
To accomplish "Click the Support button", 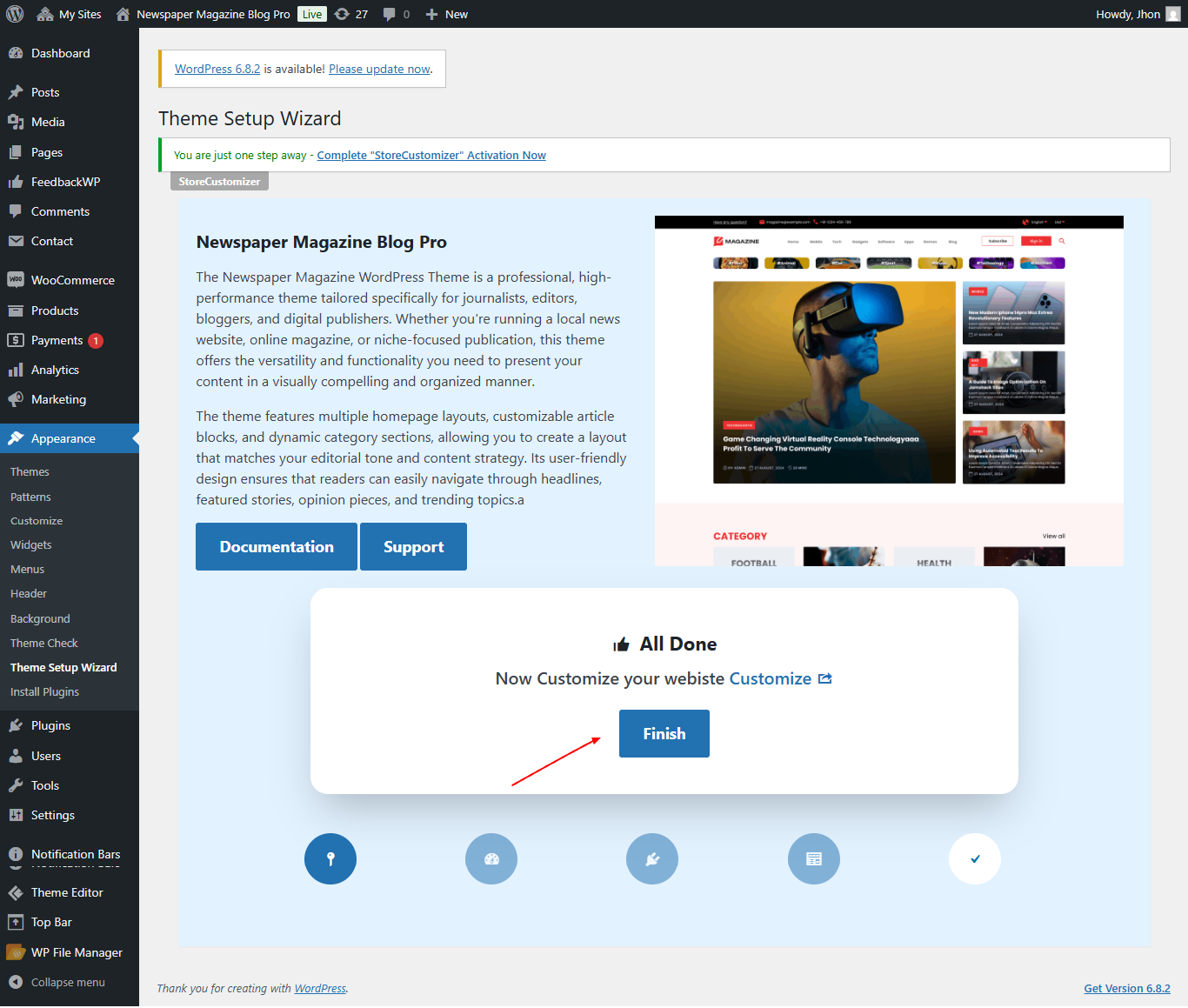I will pyautogui.click(x=413, y=546).
